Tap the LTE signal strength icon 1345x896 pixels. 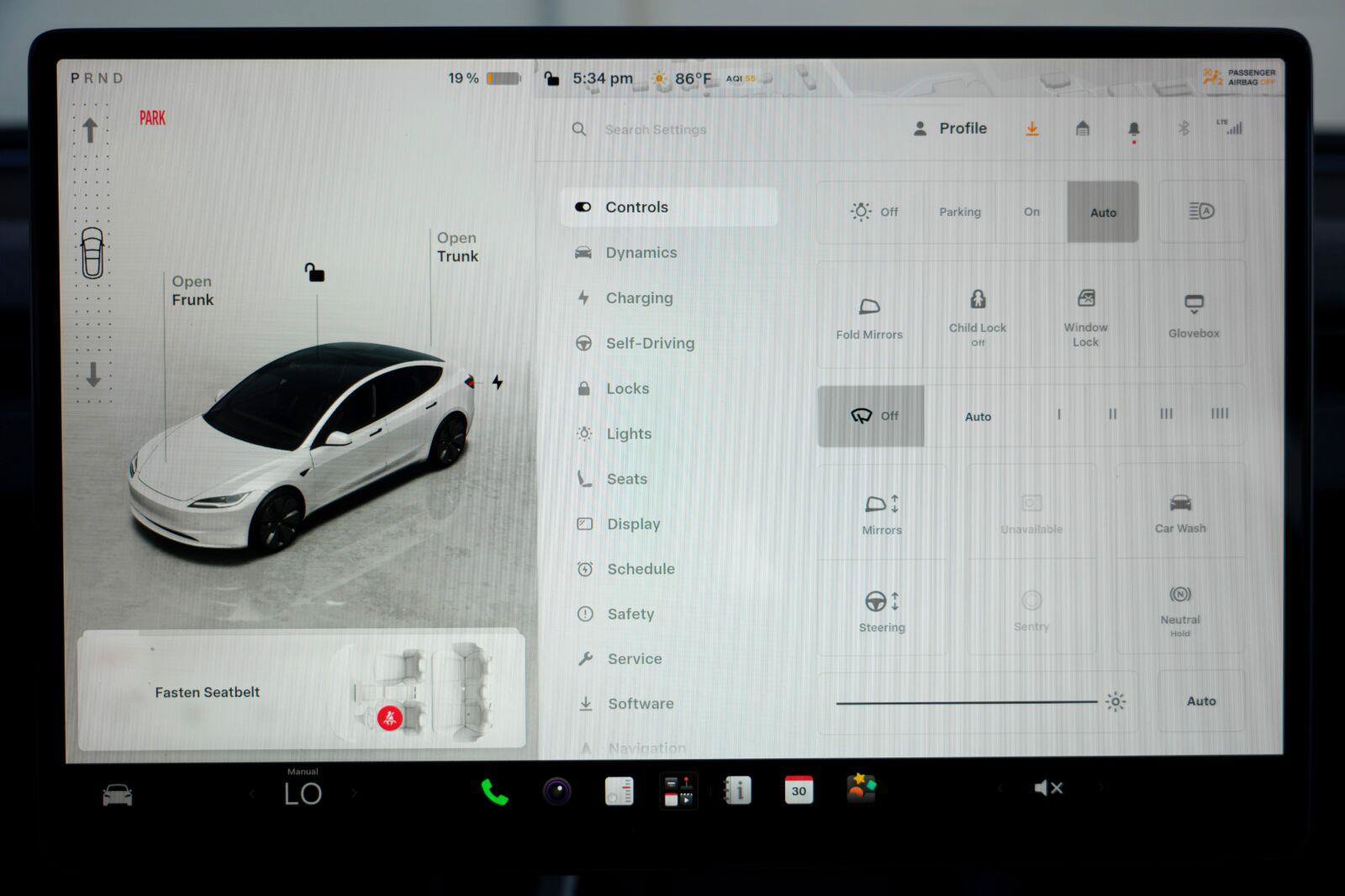pos(1230,128)
